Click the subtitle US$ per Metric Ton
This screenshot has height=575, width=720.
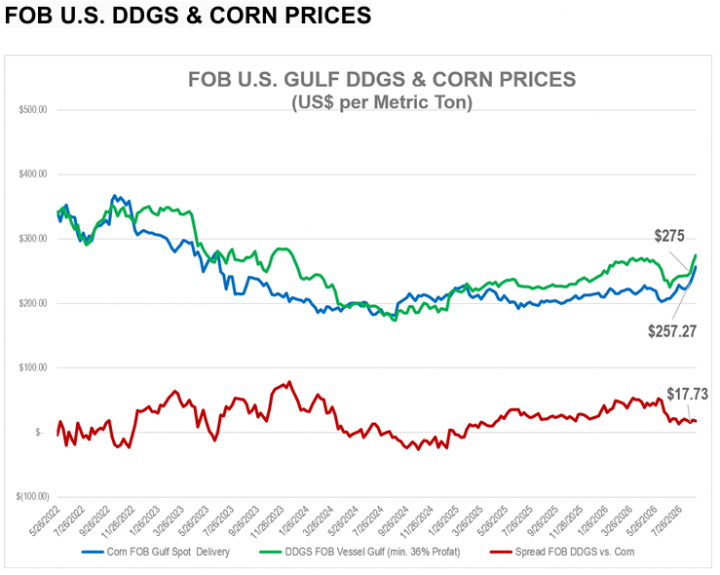(x=382, y=102)
